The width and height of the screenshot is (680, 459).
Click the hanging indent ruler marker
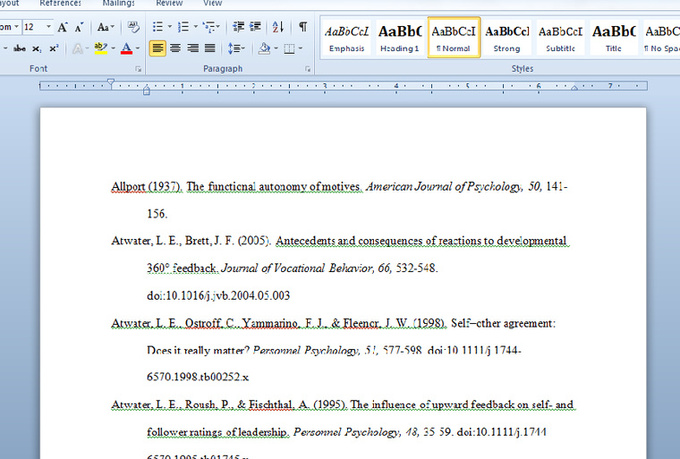(x=147, y=88)
